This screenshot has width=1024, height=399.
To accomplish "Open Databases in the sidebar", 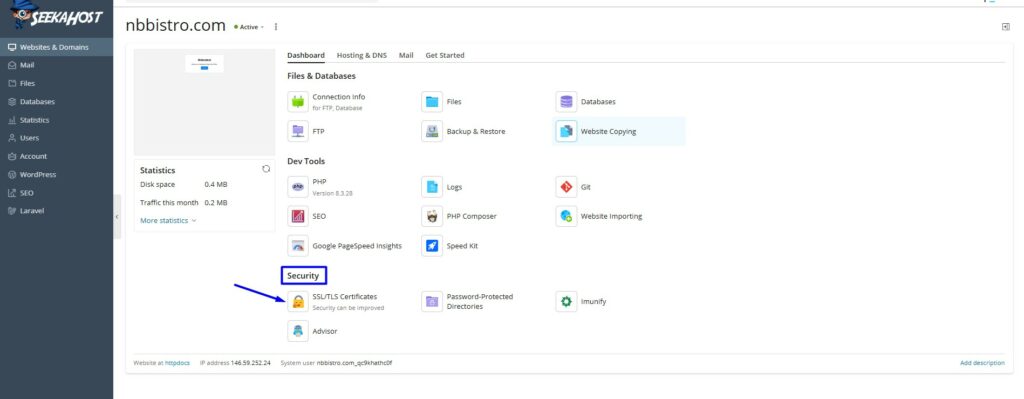I will click(56, 102).
